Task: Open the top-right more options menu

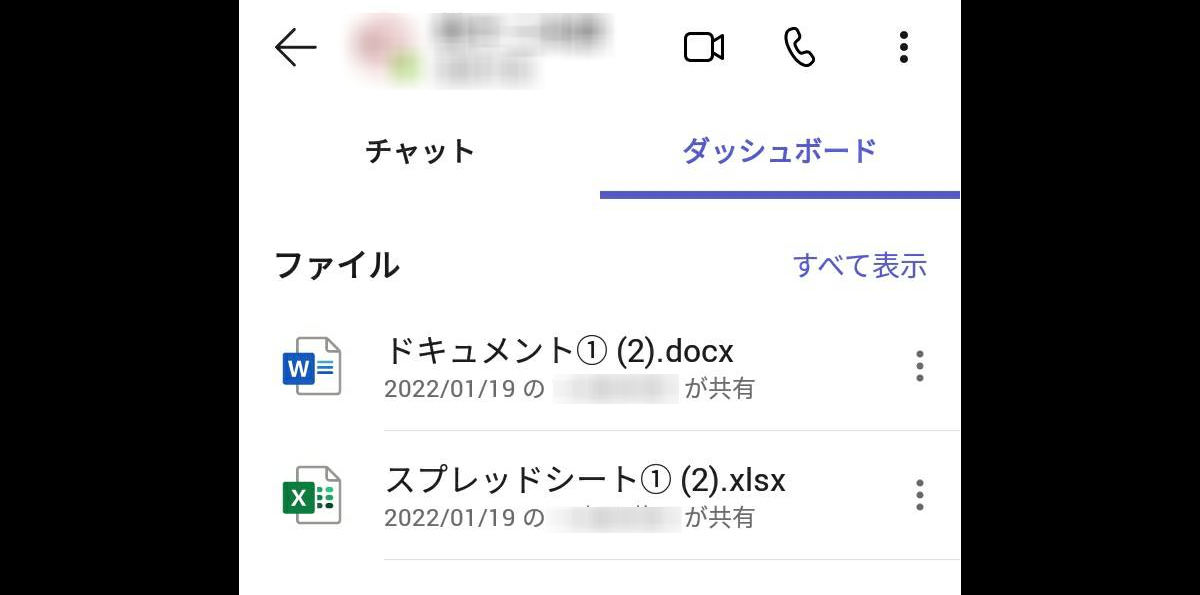Action: 904,47
